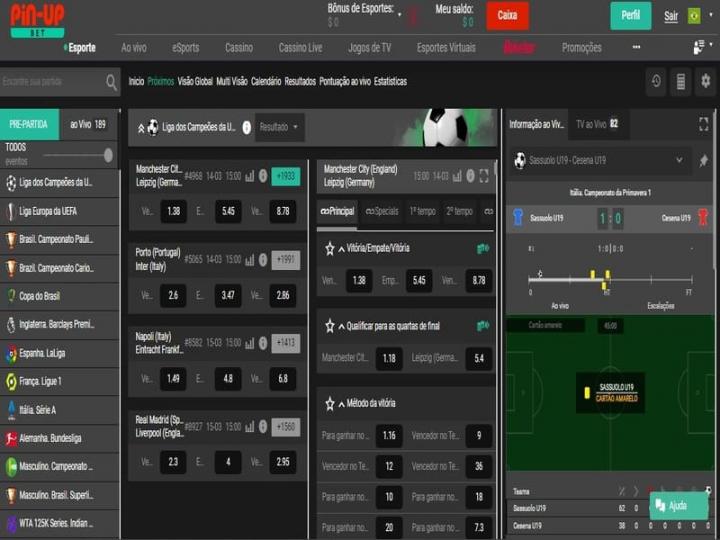This screenshot has height=540, width=720.
Task: Expand the Bônus de Esportes dropdown arrow
Action: 399,15
